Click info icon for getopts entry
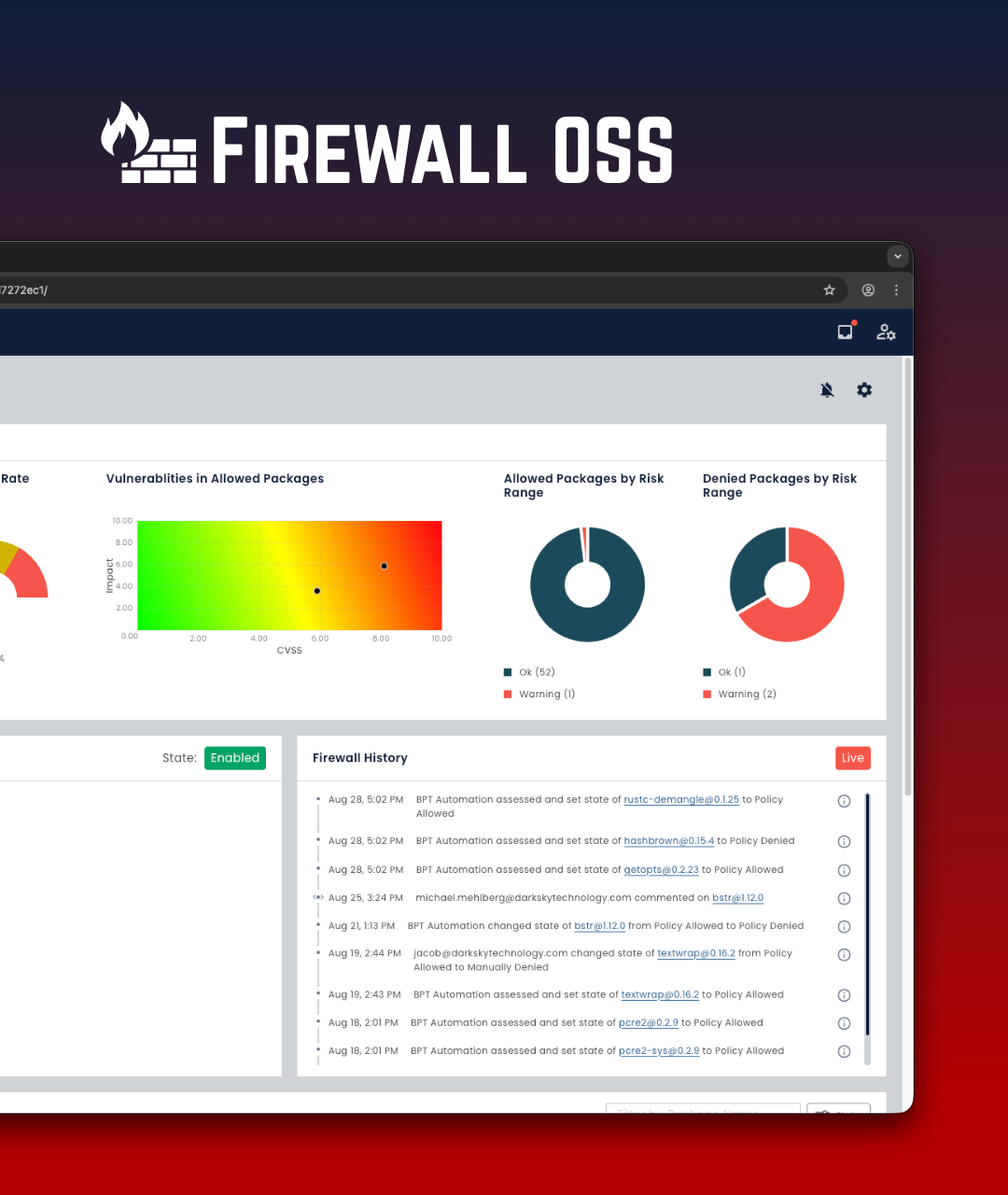Screen dimensions: 1008x1195 (x=844, y=871)
